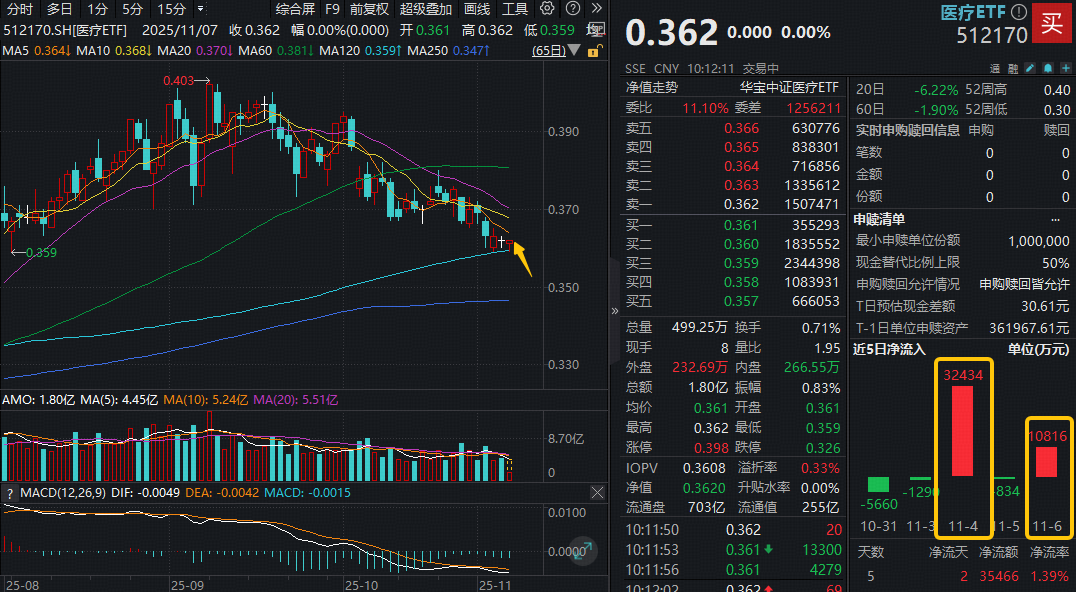
Task: Enable 超级叠加 overlay mode
Action: coord(425,8)
